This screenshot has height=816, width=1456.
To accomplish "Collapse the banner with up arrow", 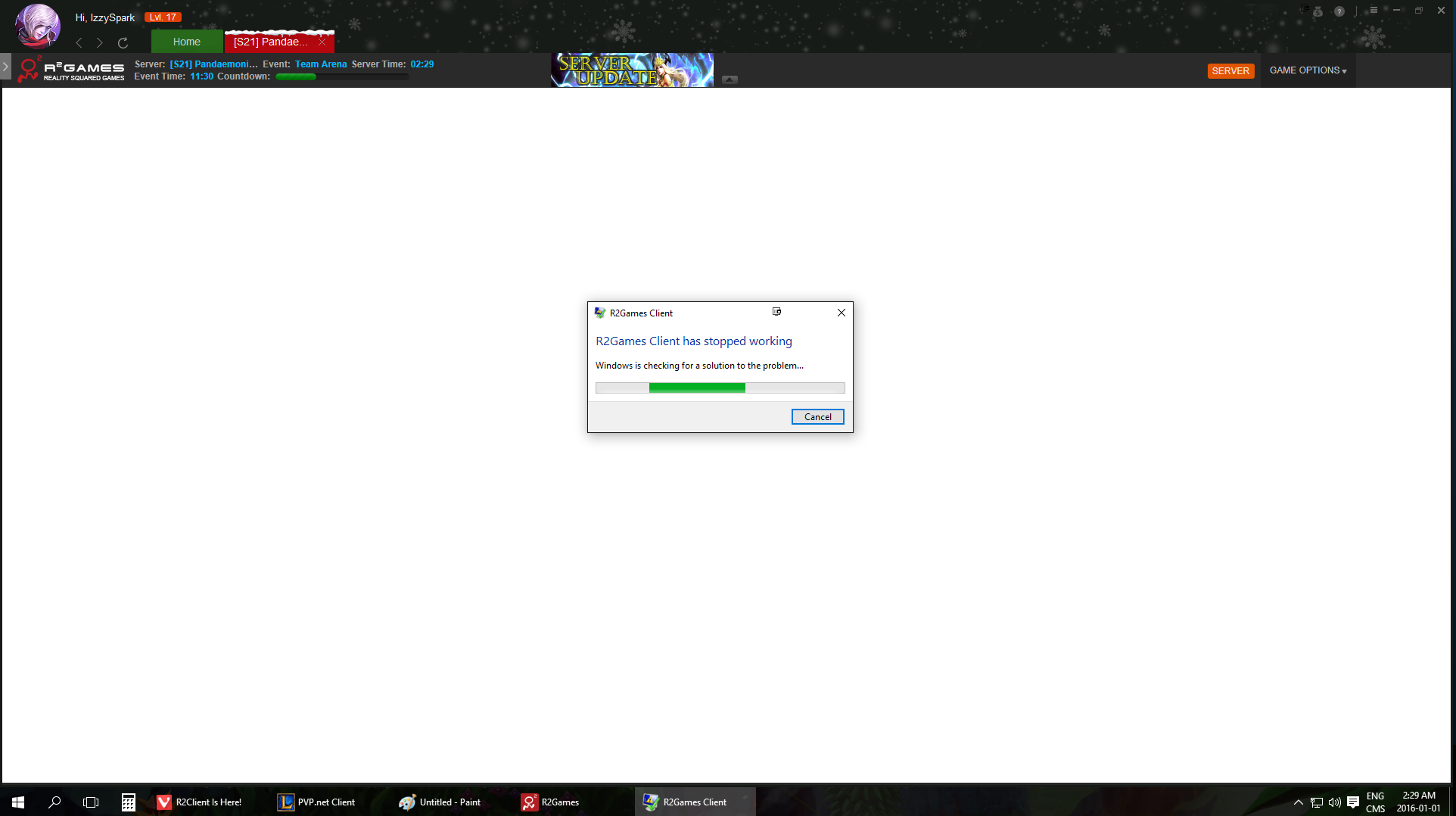I will tap(730, 79).
